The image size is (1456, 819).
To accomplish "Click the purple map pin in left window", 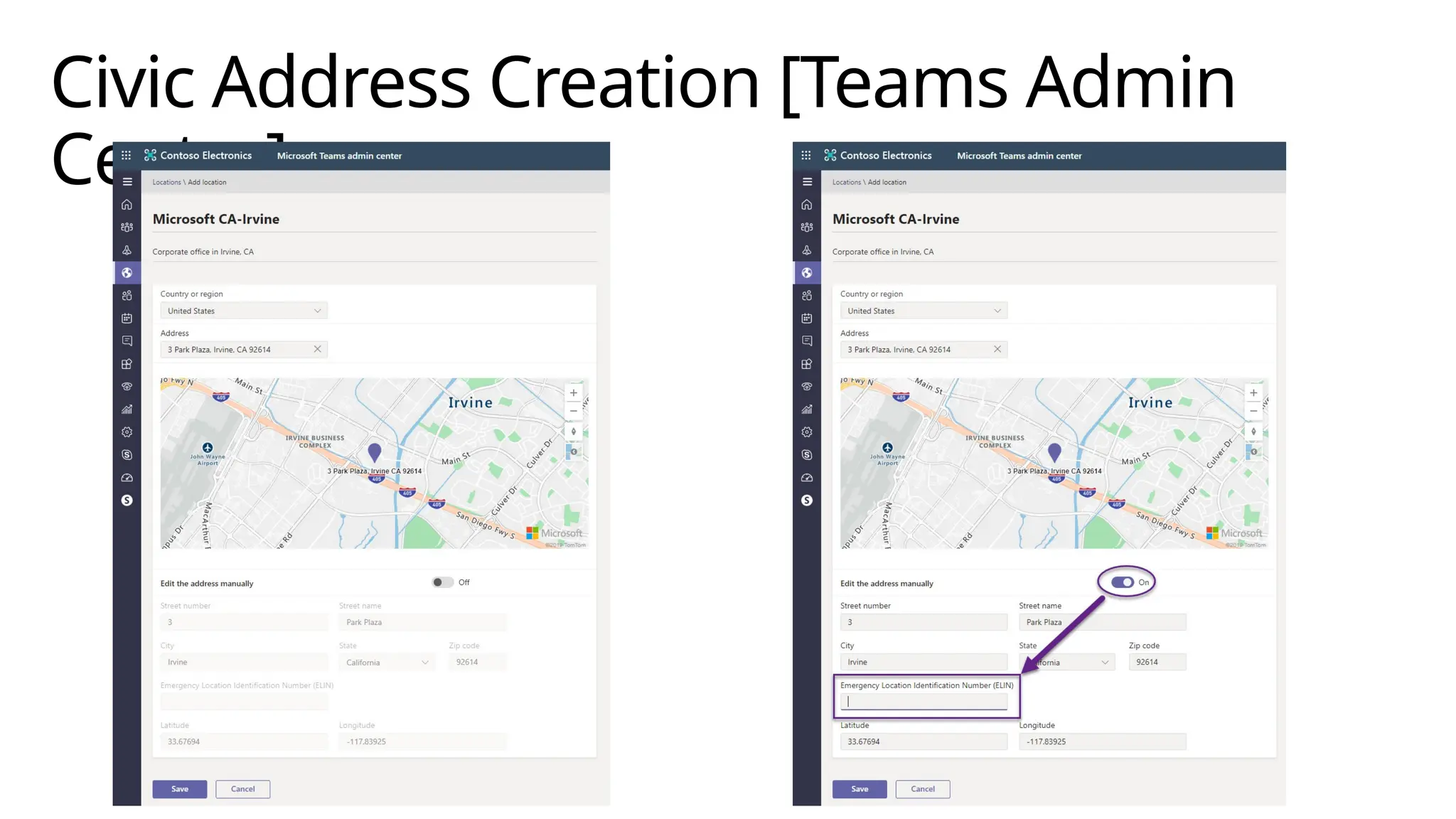I will click(x=375, y=452).
